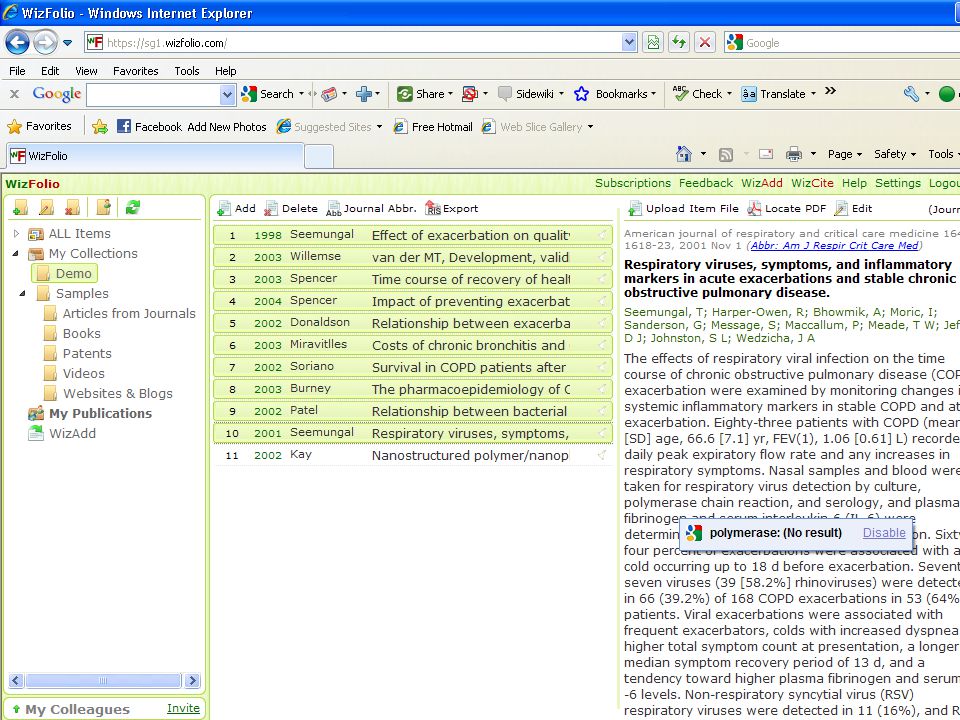
Task: Select the My Publications tree item
Action: coord(100,413)
